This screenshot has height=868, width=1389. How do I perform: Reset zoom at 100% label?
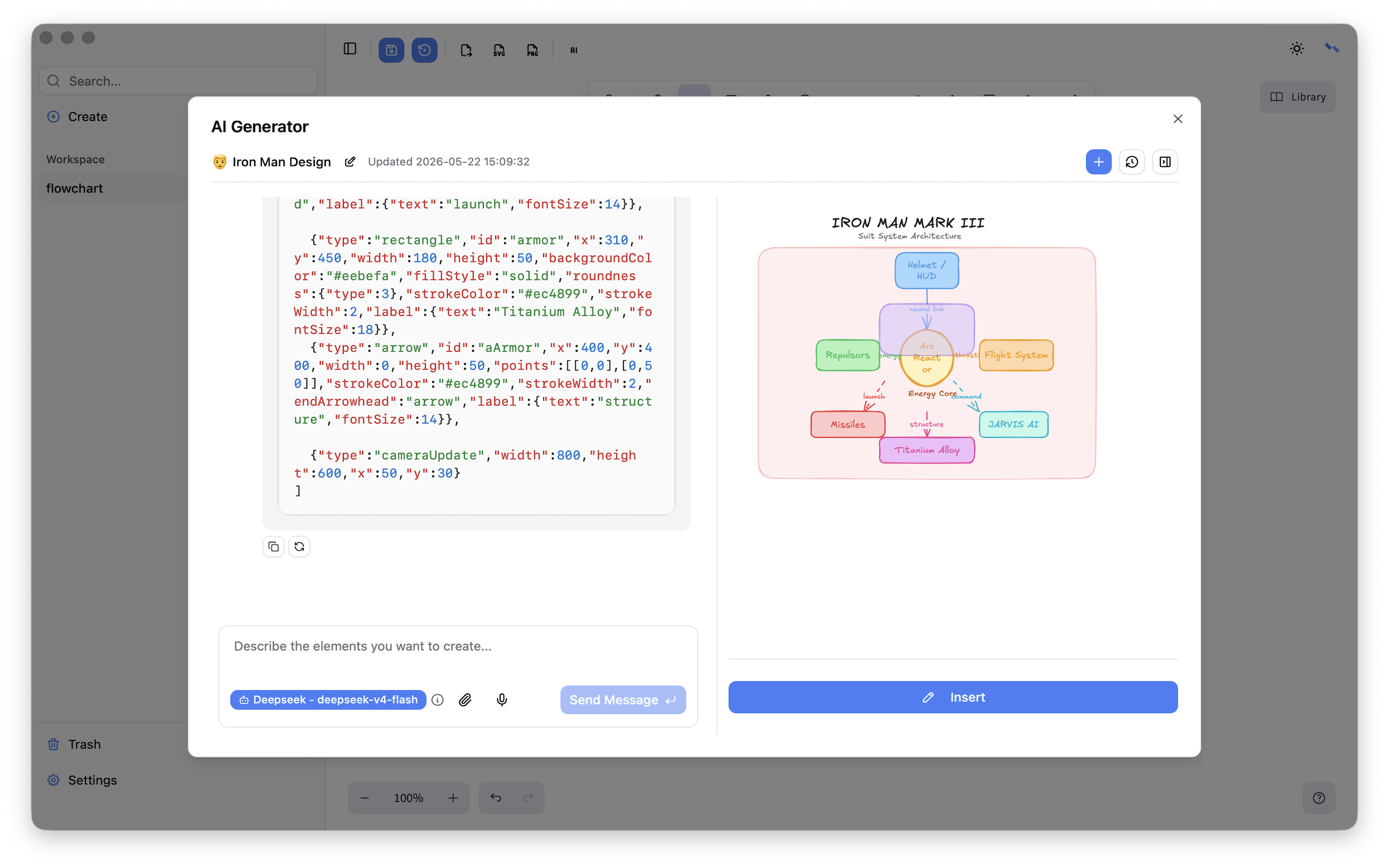[x=409, y=798]
